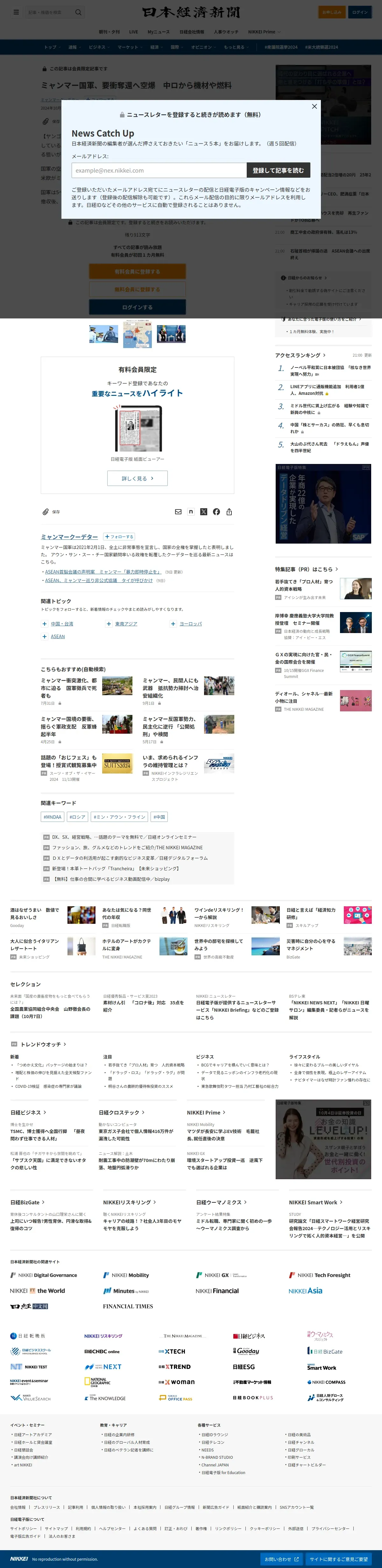Click the お申し込み header button

331,12
